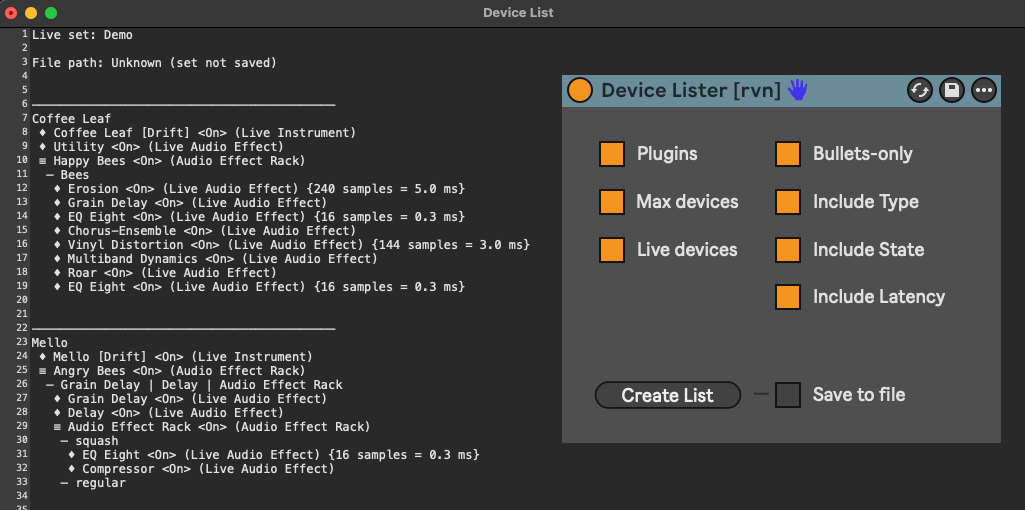Disable the Plugins checkbox
The height and width of the screenshot is (510, 1025).
[612, 154]
